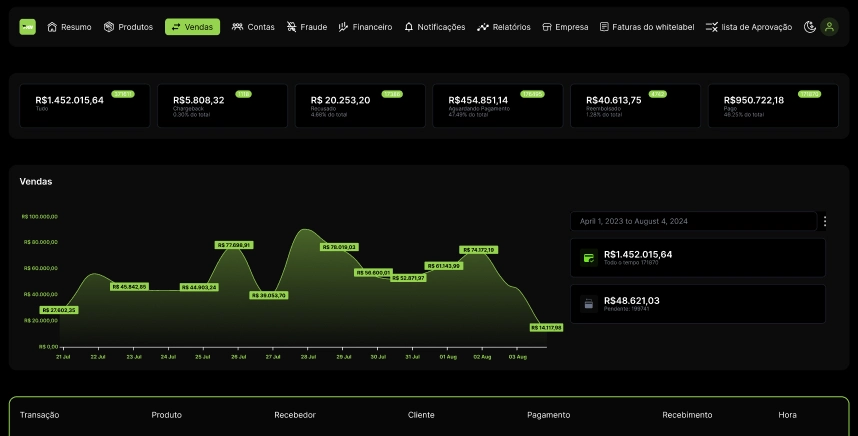The width and height of the screenshot is (858, 436).
Task: Click the R$ 61.143,99 data label
Action: coord(444,266)
